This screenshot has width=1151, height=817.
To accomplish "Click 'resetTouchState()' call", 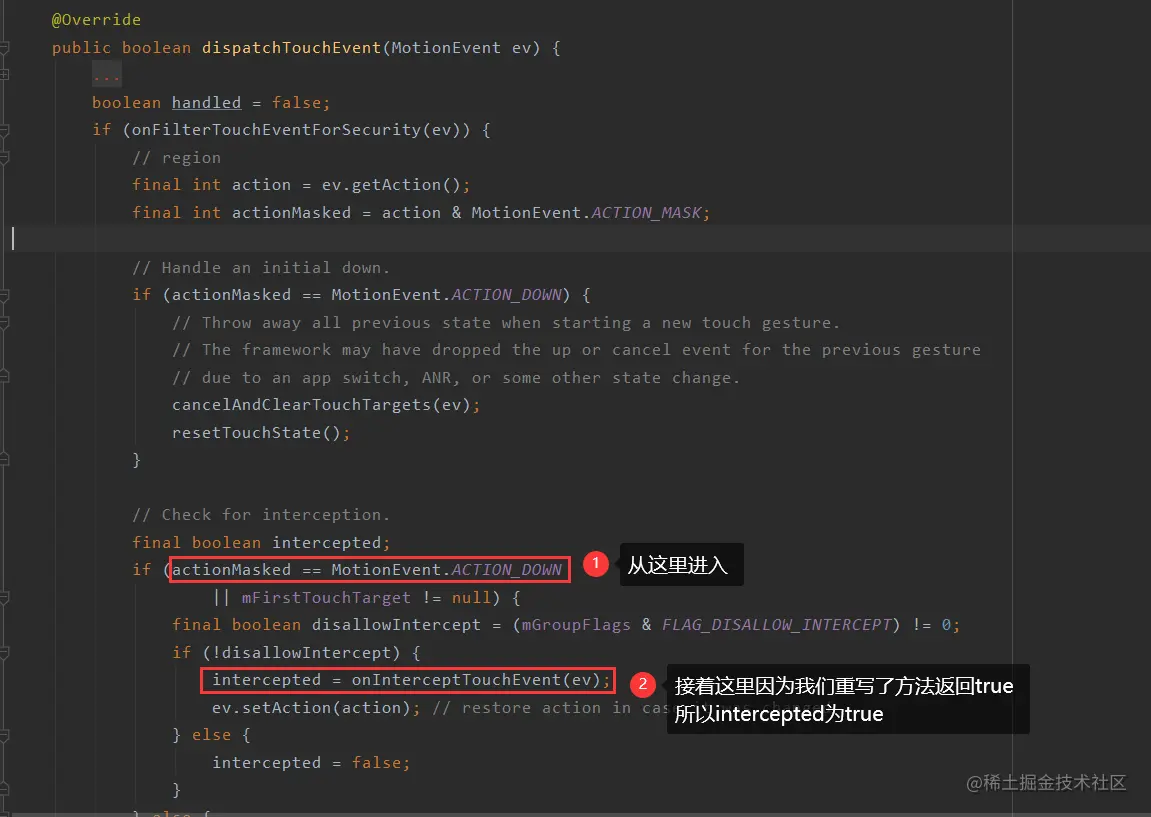I will point(256,433).
